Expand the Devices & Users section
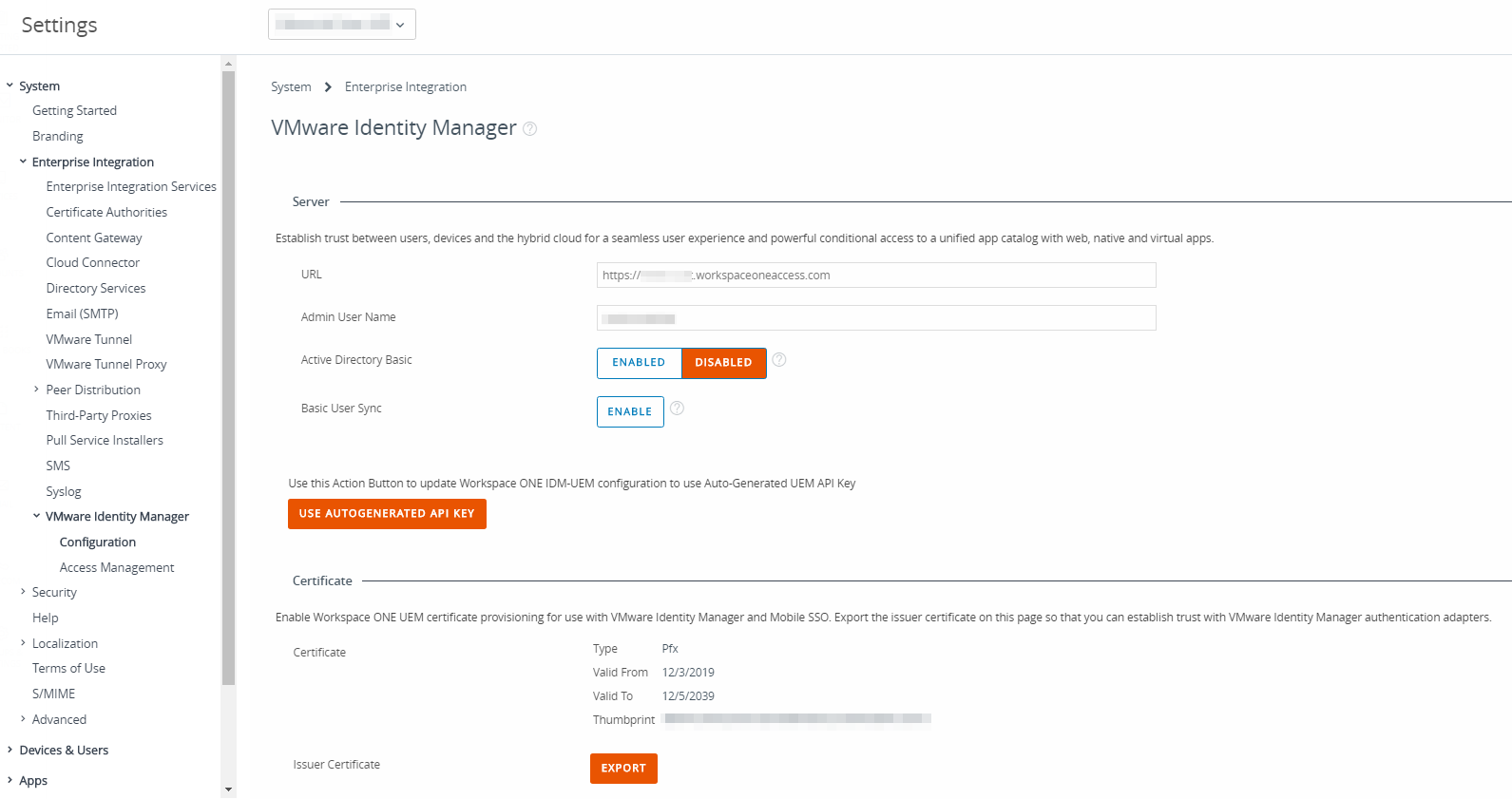 pos(10,751)
